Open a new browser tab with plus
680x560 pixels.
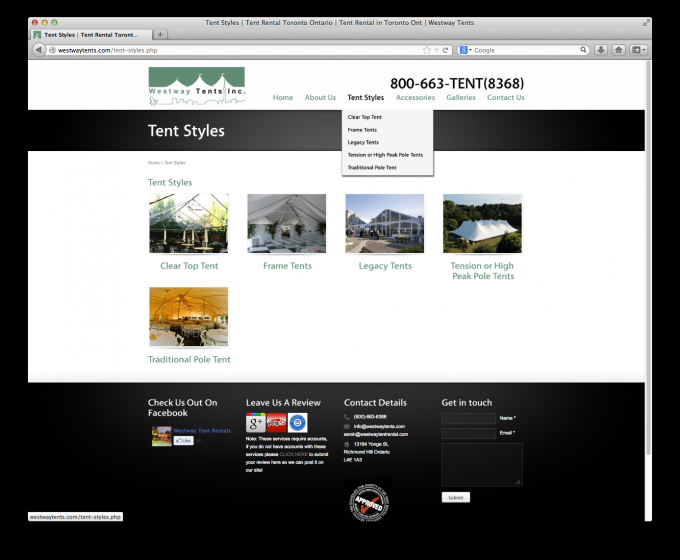(161, 35)
